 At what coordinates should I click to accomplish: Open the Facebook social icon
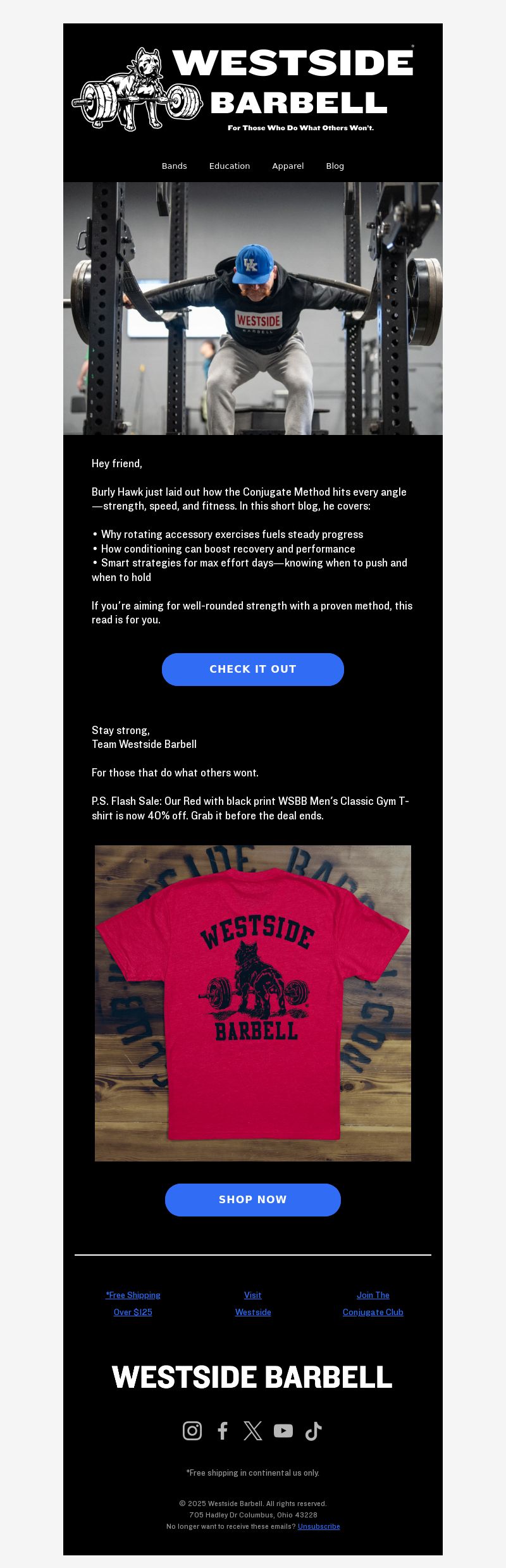pyautogui.click(x=223, y=1431)
